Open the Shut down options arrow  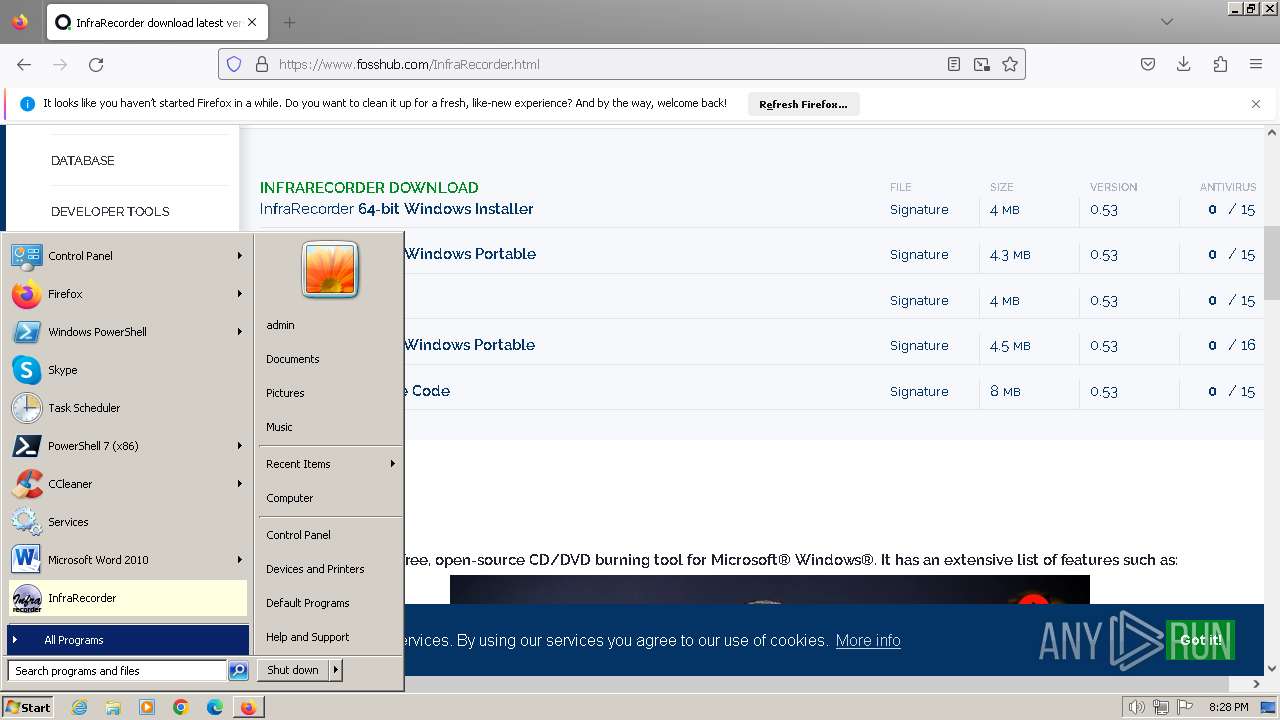pos(336,670)
